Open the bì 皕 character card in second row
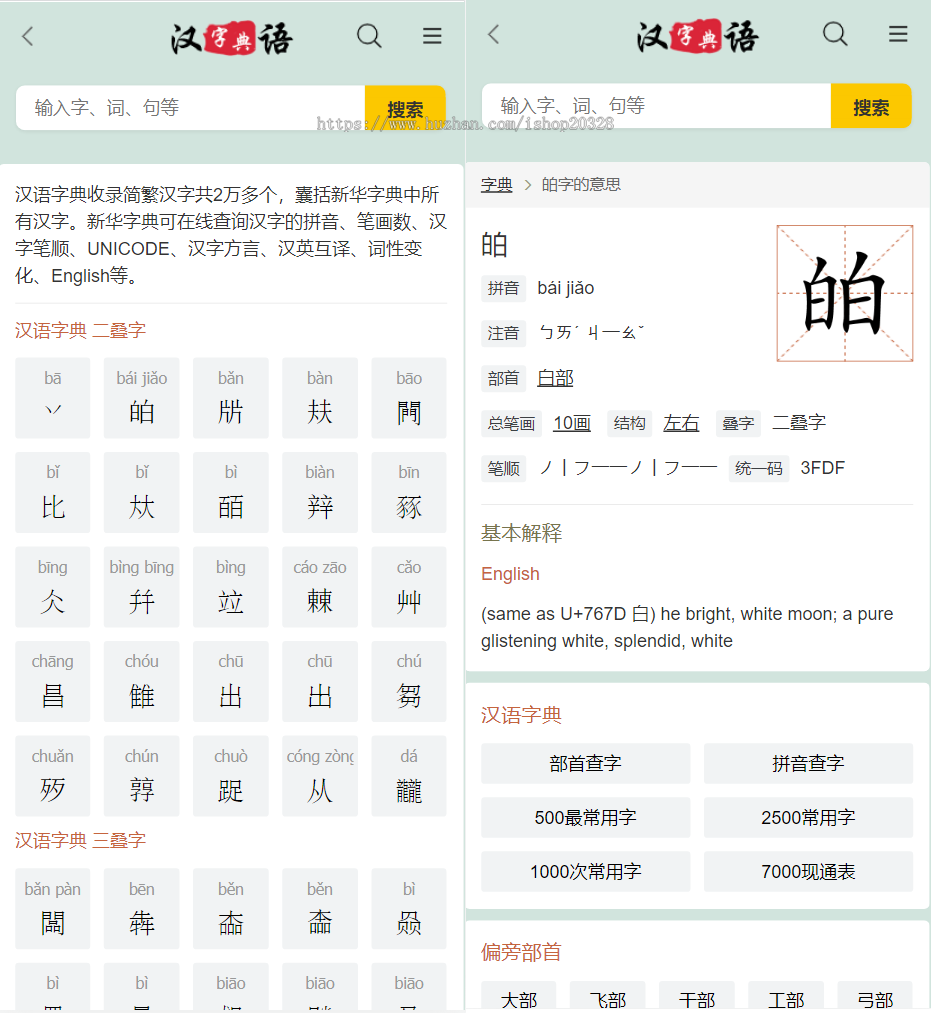Image resolution: width=931 pixels, height=1013 pixels. point(231,493)
